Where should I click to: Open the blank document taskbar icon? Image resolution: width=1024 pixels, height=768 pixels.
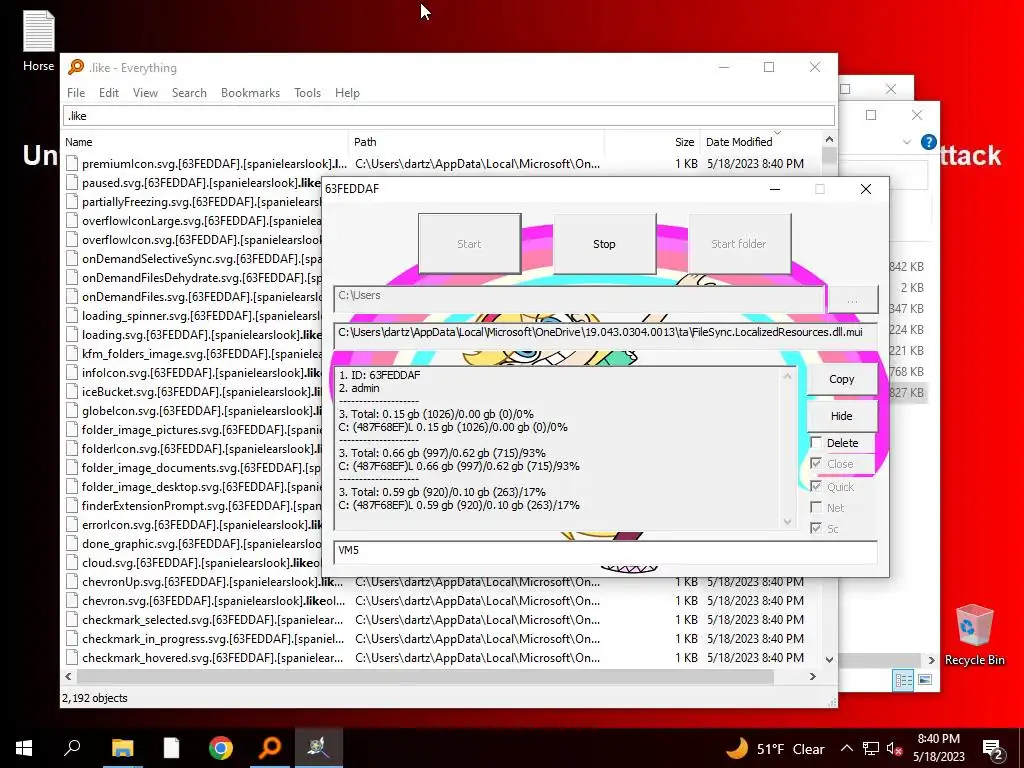pos(171,748)
